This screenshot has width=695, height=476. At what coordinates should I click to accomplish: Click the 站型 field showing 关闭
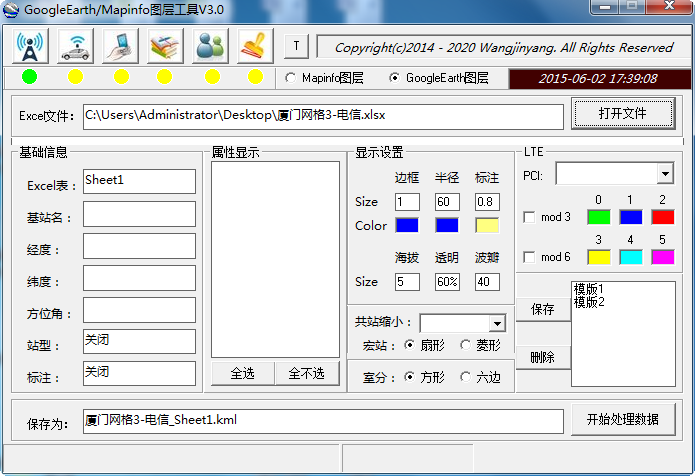pyautogui.click(x=139, y=341)
